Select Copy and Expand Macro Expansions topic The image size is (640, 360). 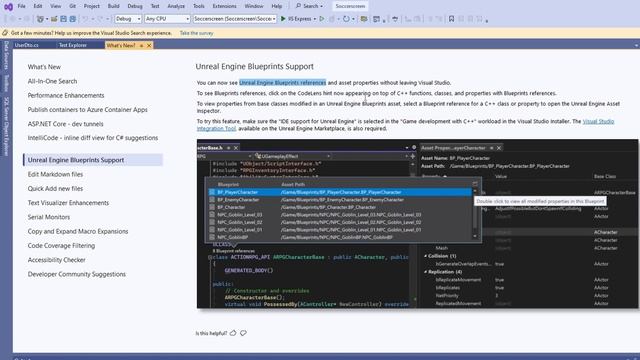click(78, 231)
